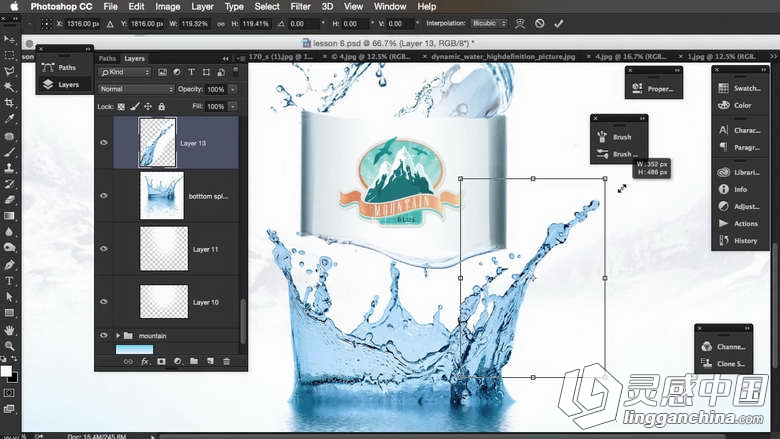
Task: Open the Select menu
Action: tap(267, 6)
